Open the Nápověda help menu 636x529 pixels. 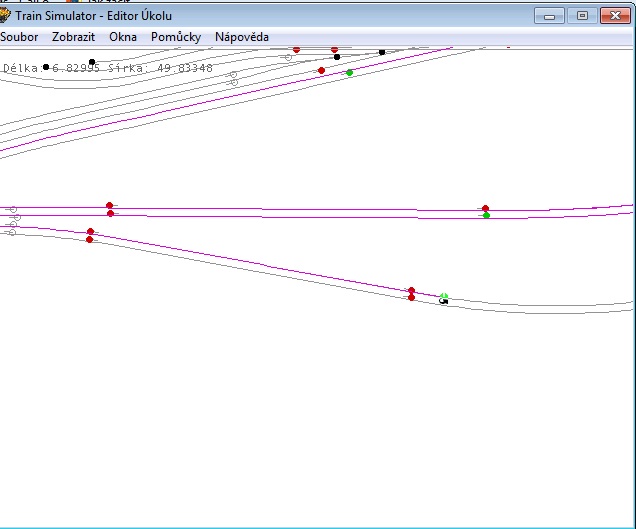click(x=242, y=37)
